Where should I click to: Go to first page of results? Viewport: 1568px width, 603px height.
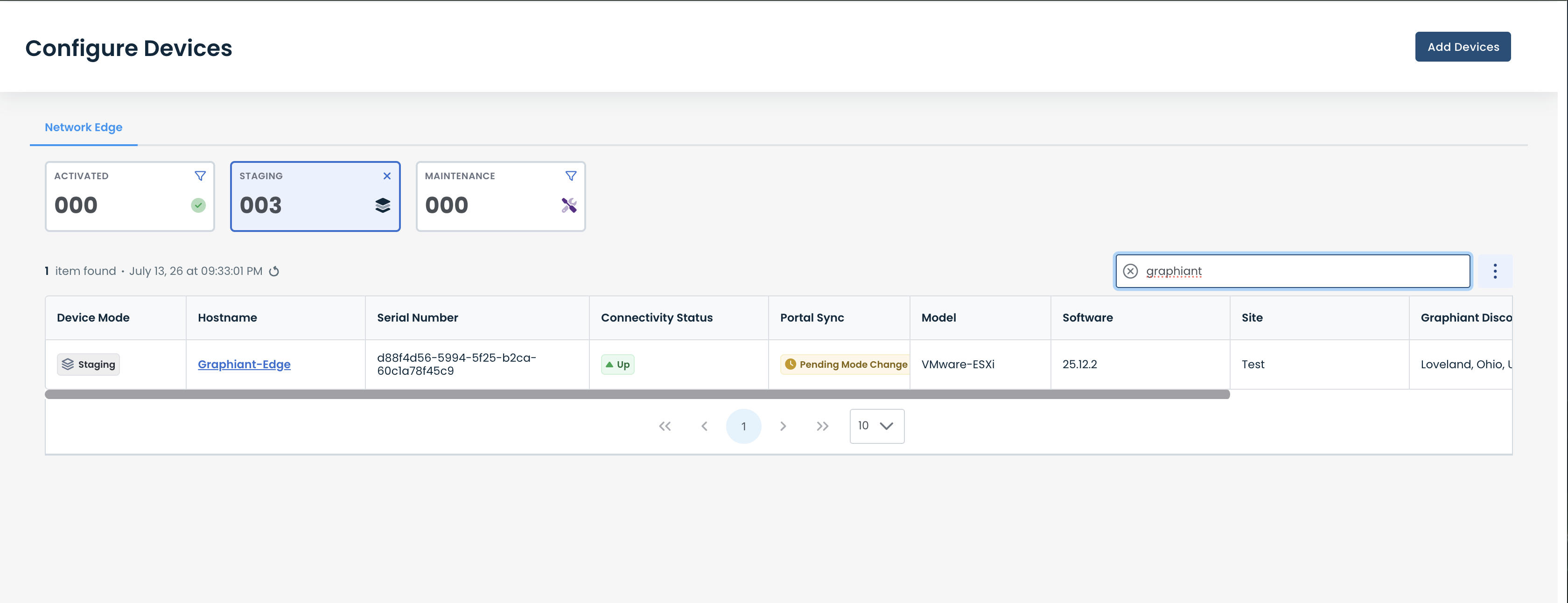click(664, 427)
